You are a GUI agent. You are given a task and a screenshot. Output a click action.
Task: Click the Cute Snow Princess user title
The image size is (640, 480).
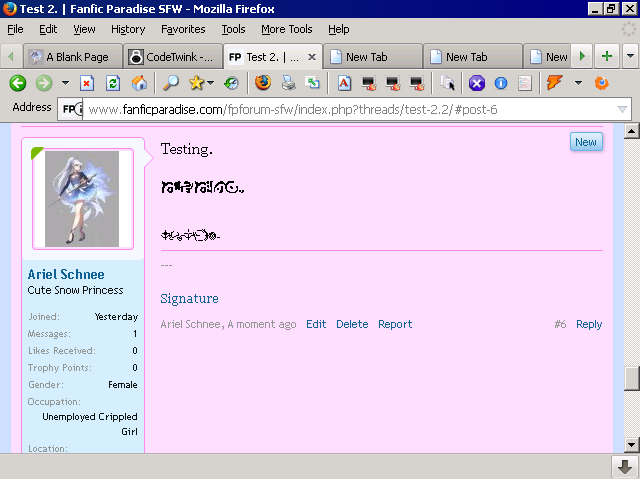coord(76,290)
